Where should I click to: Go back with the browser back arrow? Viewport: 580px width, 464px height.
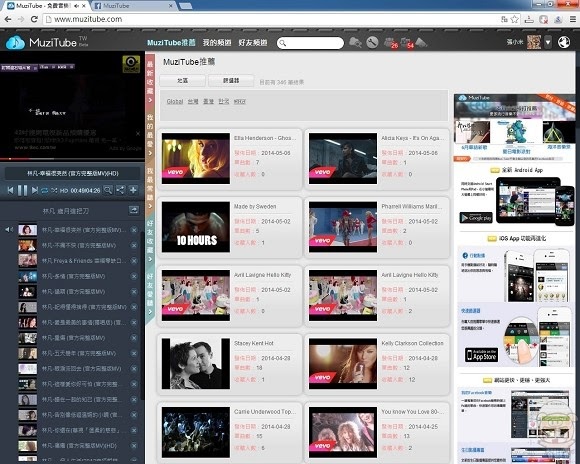point(8,19)
